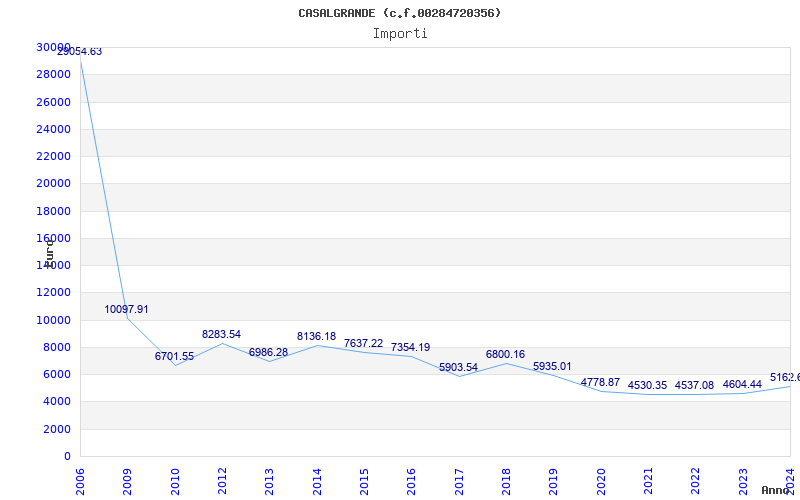Click x-axis year label 2019
This screenshot has width=800, height=500.
[x=553, y=482]
